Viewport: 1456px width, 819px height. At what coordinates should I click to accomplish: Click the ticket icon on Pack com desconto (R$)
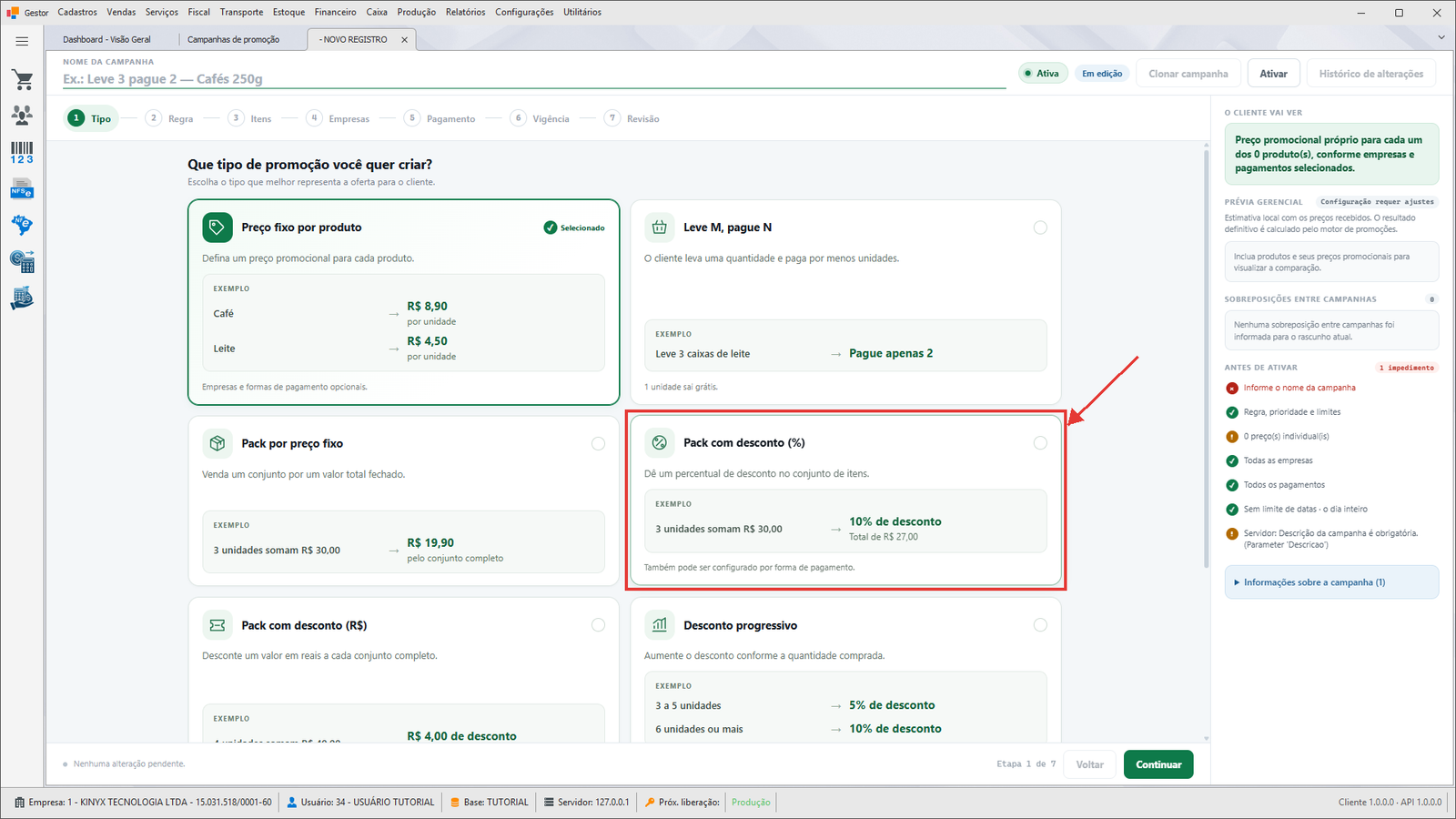click(x=217, y=625)
